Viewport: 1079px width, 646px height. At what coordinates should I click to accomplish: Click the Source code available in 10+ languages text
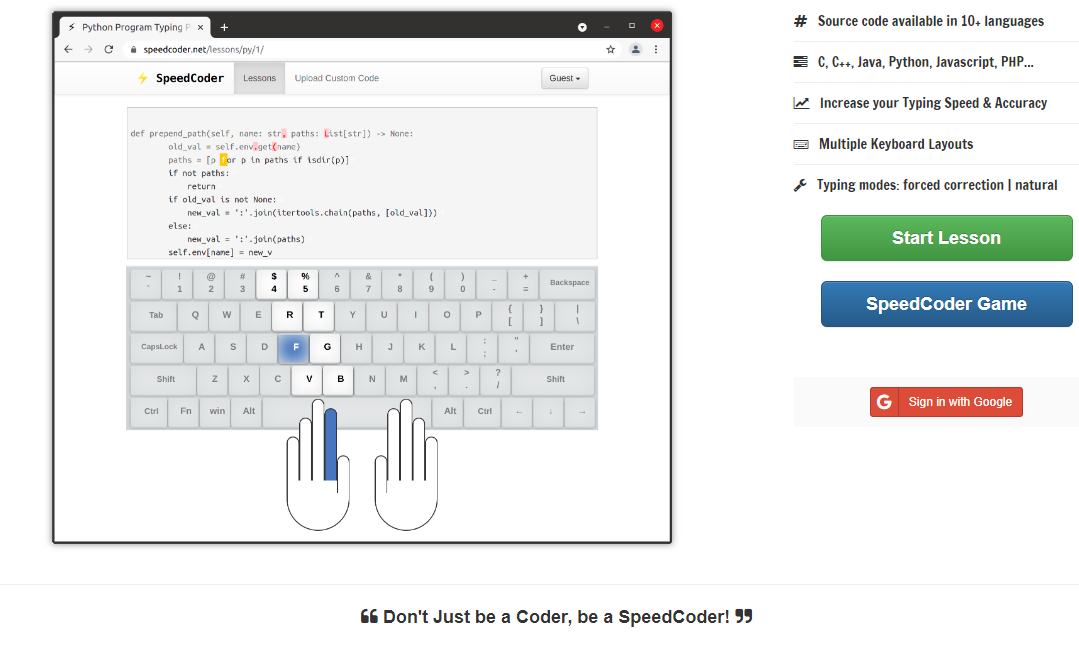coord(930,21)
